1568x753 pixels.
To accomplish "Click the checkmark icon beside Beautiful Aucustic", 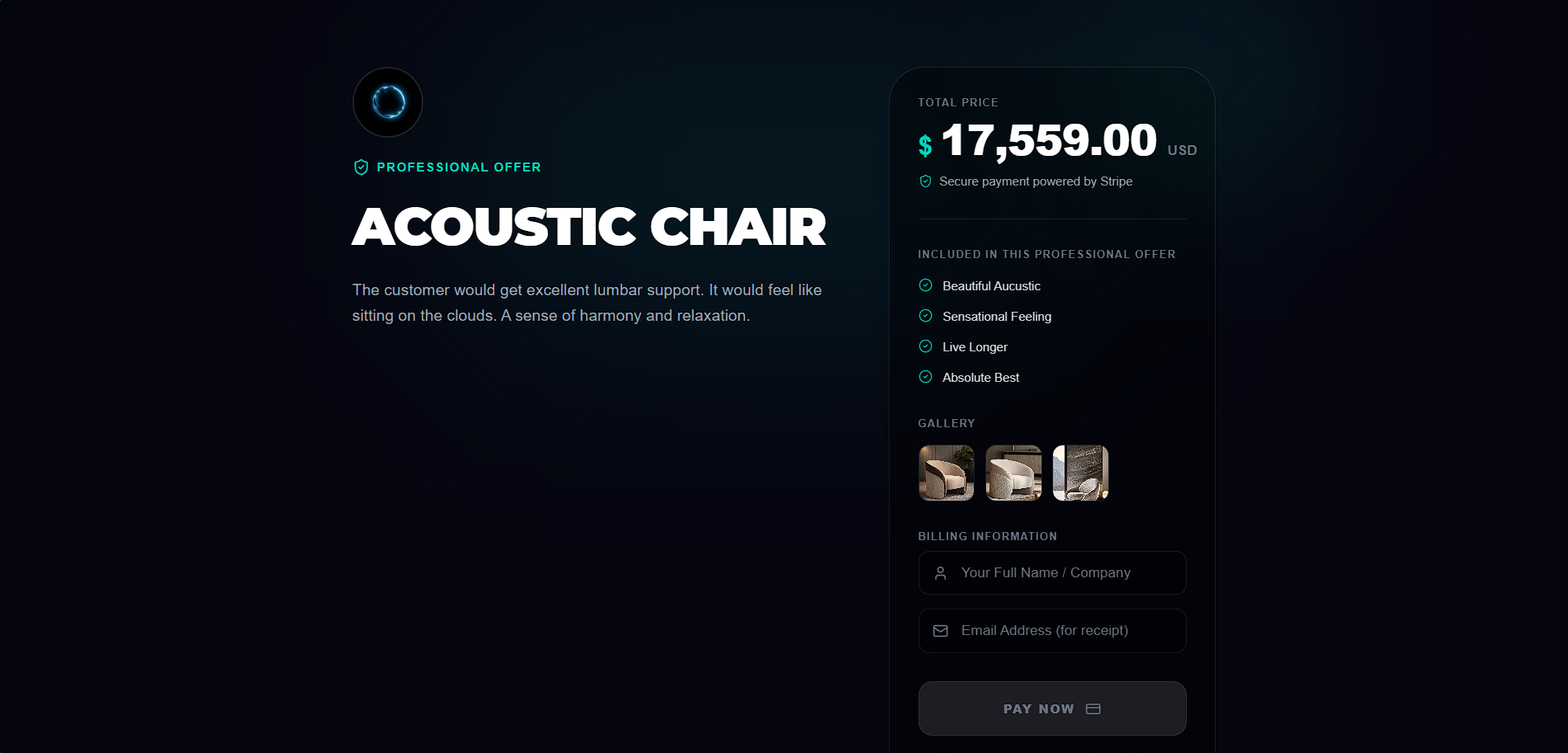I will [925, 285].
